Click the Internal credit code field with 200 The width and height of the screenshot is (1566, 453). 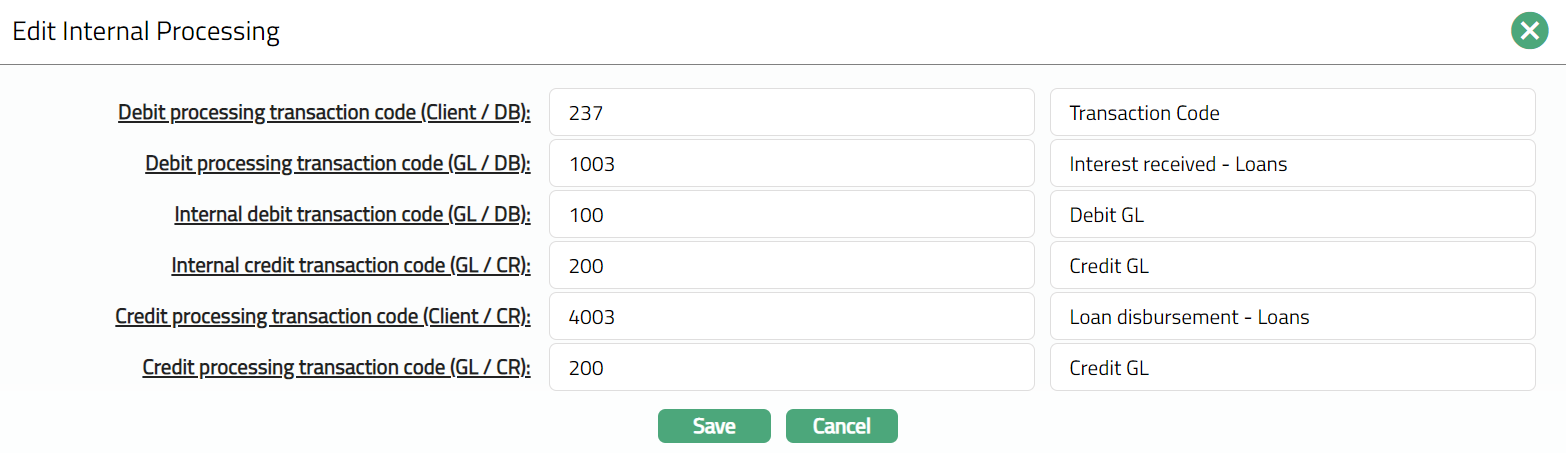[x=791, y=265]
